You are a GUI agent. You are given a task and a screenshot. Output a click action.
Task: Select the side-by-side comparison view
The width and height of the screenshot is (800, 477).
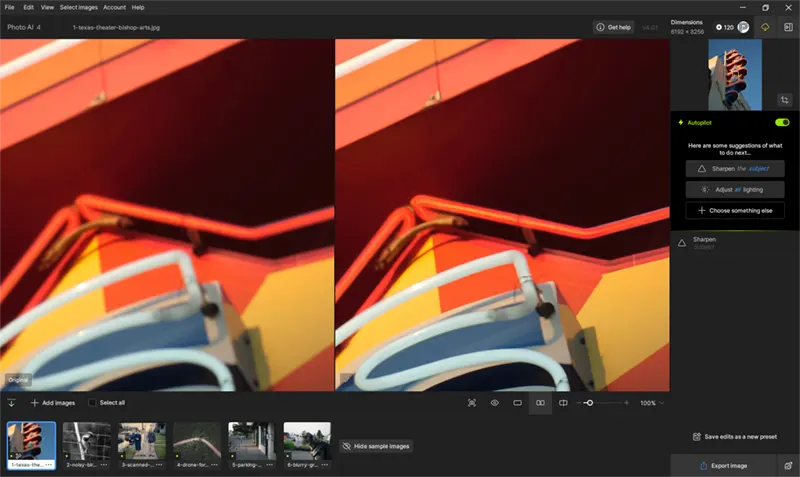(540, 403)
